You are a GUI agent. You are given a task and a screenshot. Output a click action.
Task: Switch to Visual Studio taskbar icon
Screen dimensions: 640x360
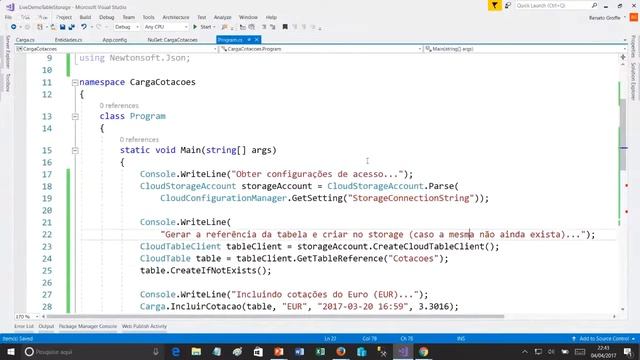point(403,351)
